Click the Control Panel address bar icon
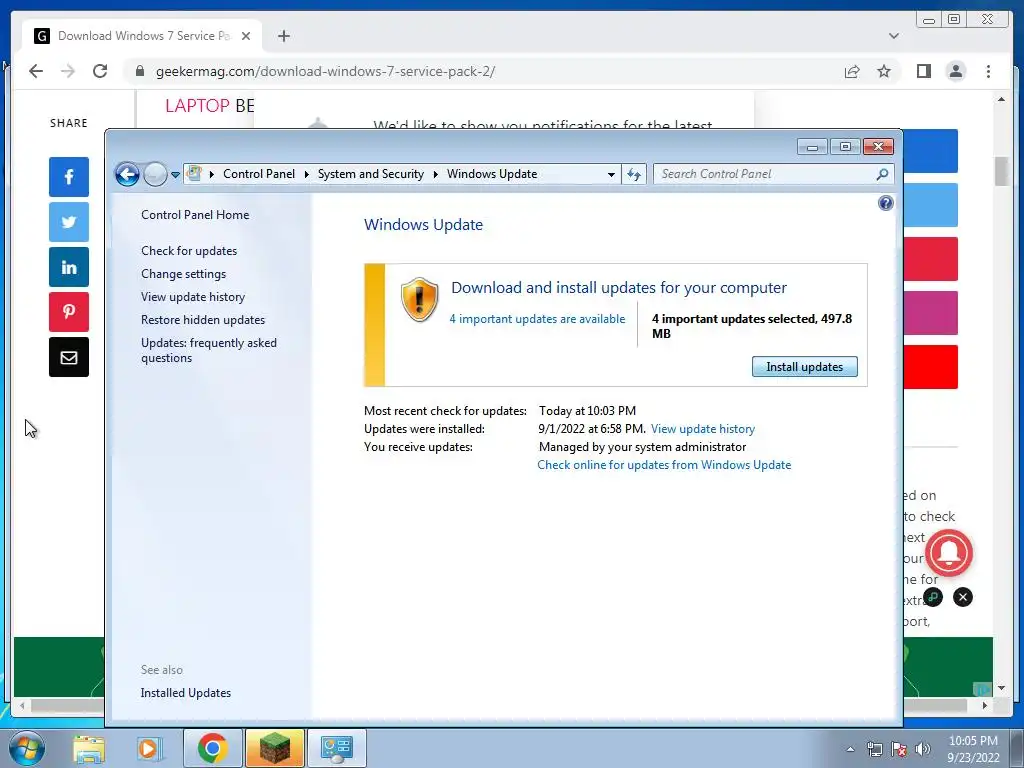The width and height of the screenshot is (1024, 768). tap(194, 174)
